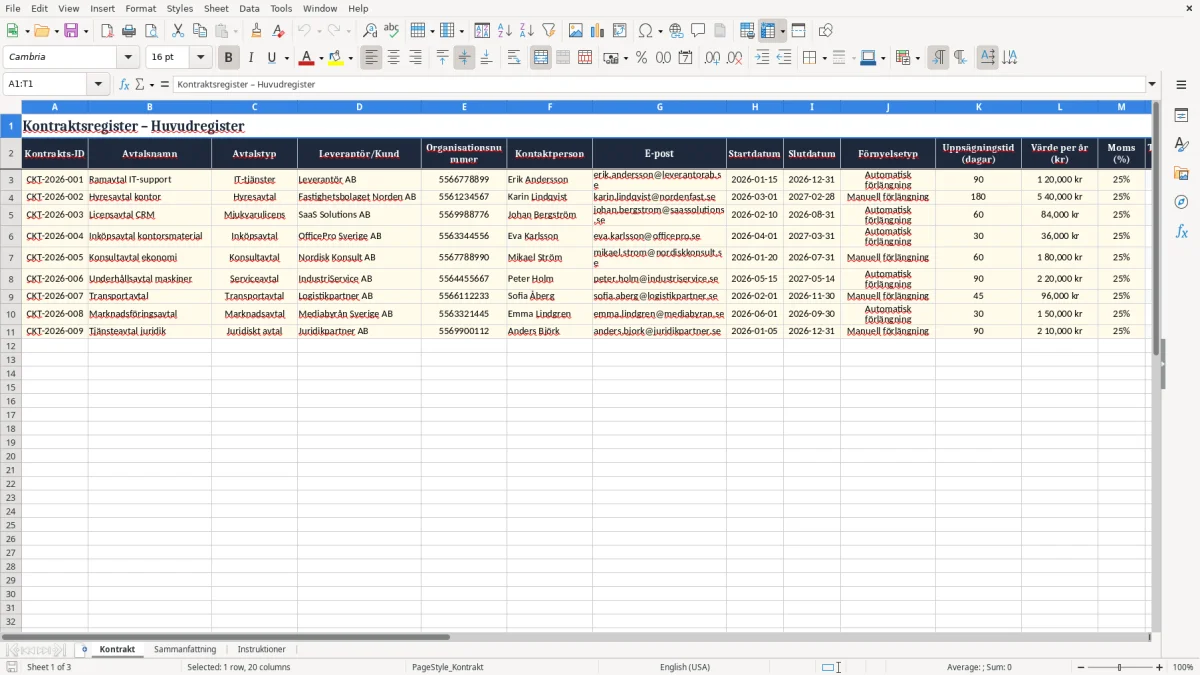Viewport: 1200px width, 675px height.
Task: Click the Formula equals button
Action: tap(164, 84)
